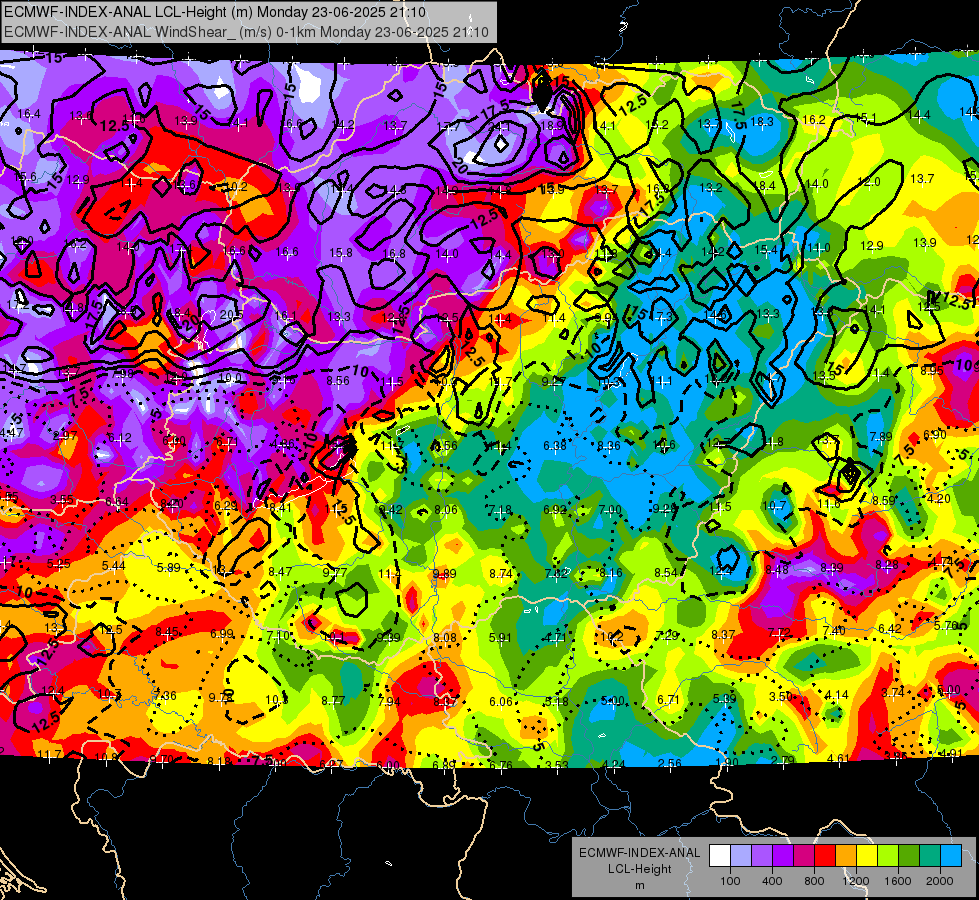This screenshot has height=900, width=979.
Task: Click the legend label 2000
Action: pos(940,881)
